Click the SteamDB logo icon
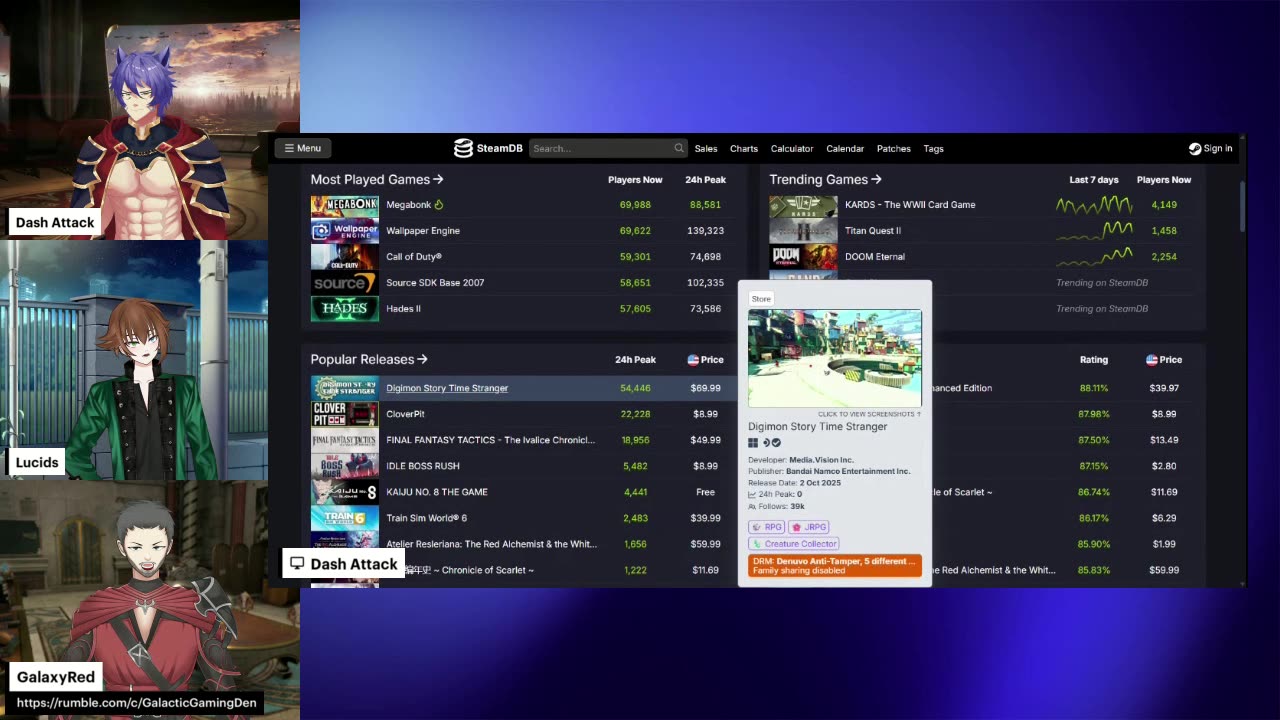 point(463,148)
